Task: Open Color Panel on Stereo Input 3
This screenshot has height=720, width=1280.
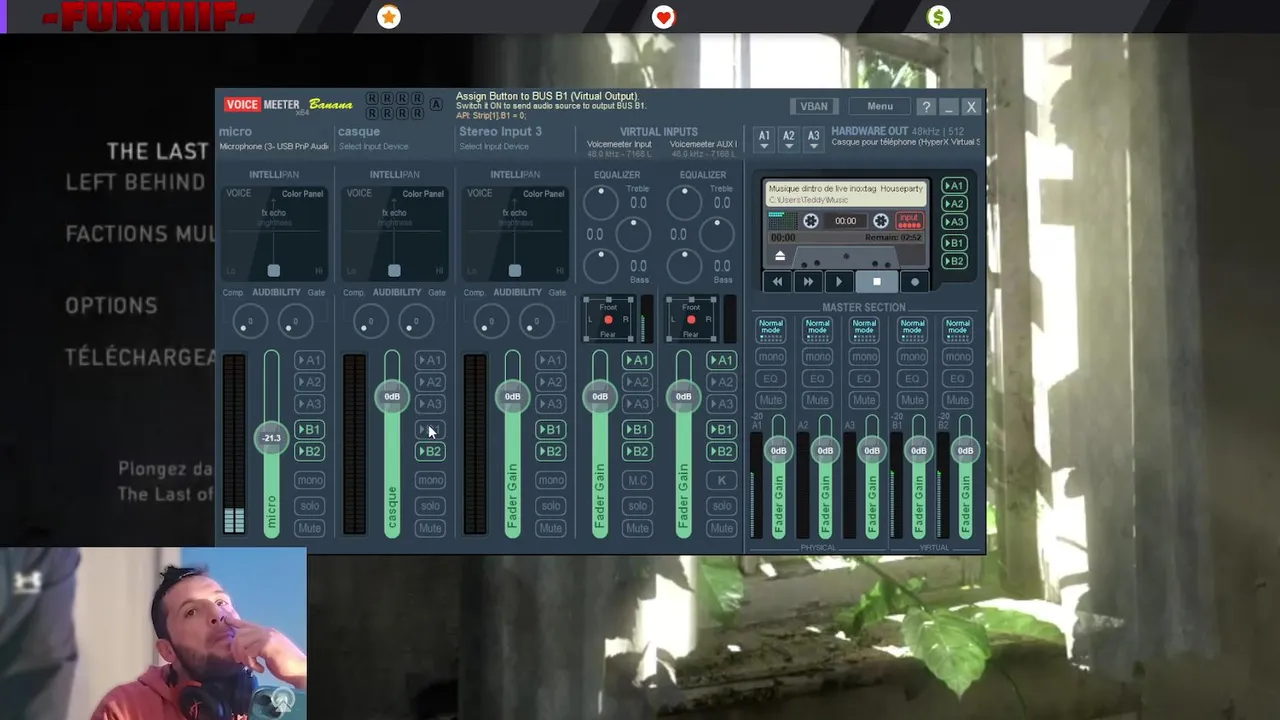Action: tap(543, 194)
